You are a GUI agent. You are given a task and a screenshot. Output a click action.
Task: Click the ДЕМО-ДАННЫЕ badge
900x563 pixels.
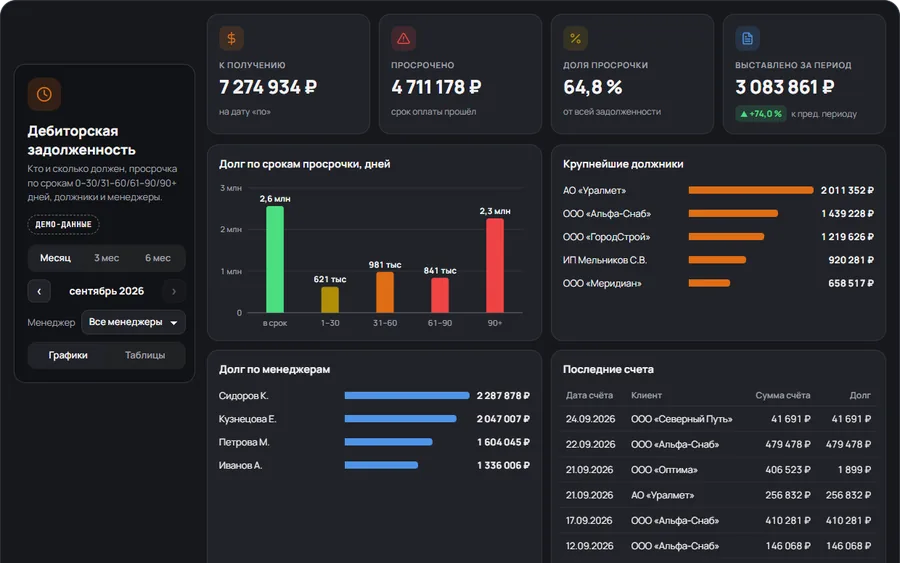point(63,224)
